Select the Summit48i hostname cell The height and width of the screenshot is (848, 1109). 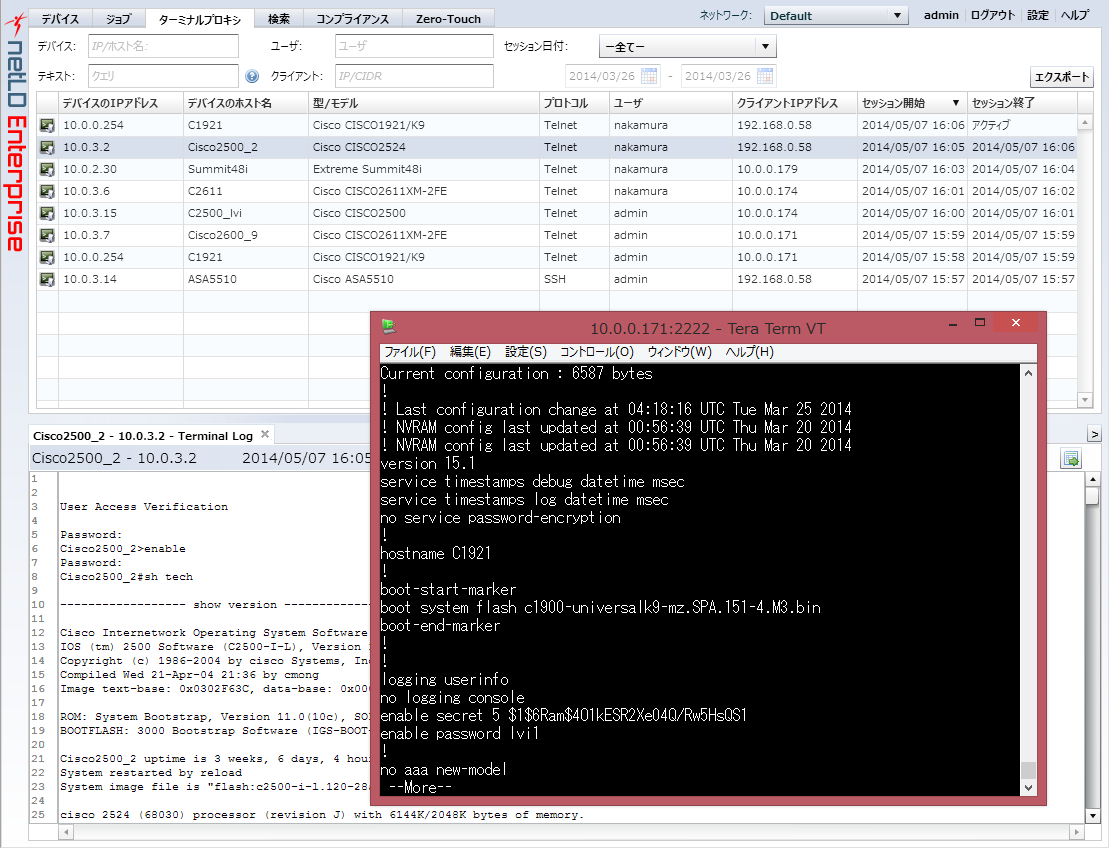pyautogui.click(x=245, y=169)
